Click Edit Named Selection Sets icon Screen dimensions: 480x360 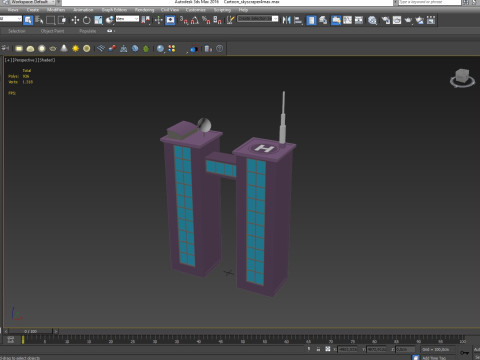(x=231, y=20)
